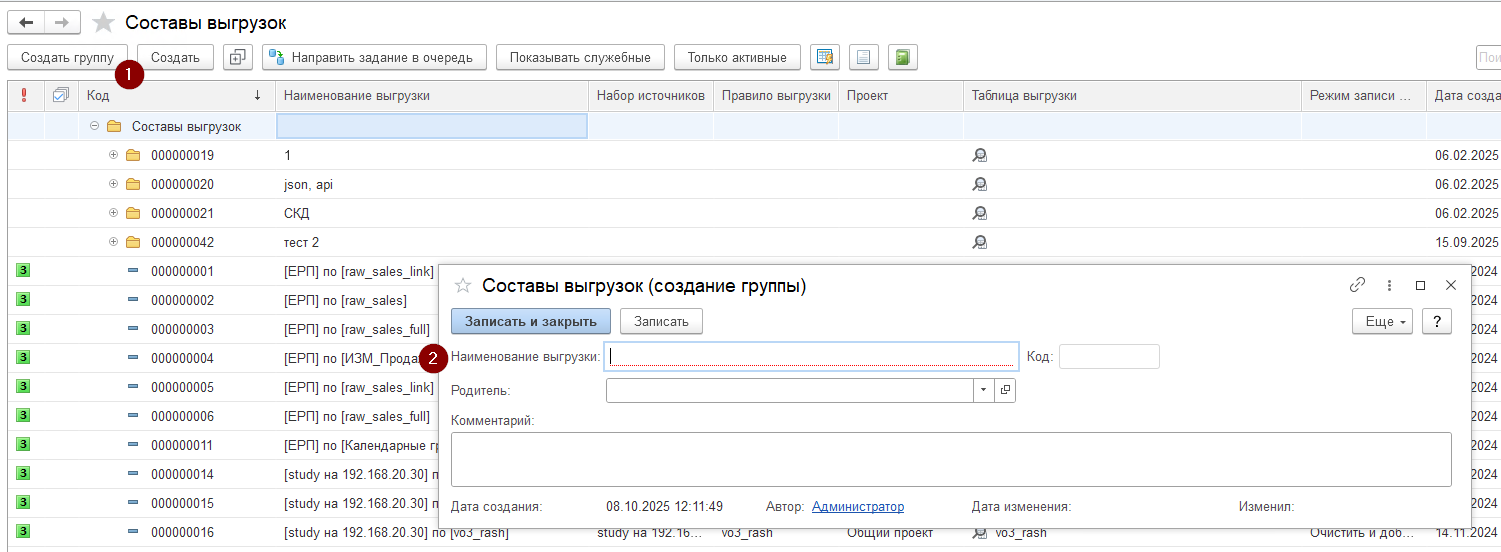The image size is (1501, 552).
Task: Toggle Показывать служебные filter
Action: pyautogui.click(x=580, y=57)
